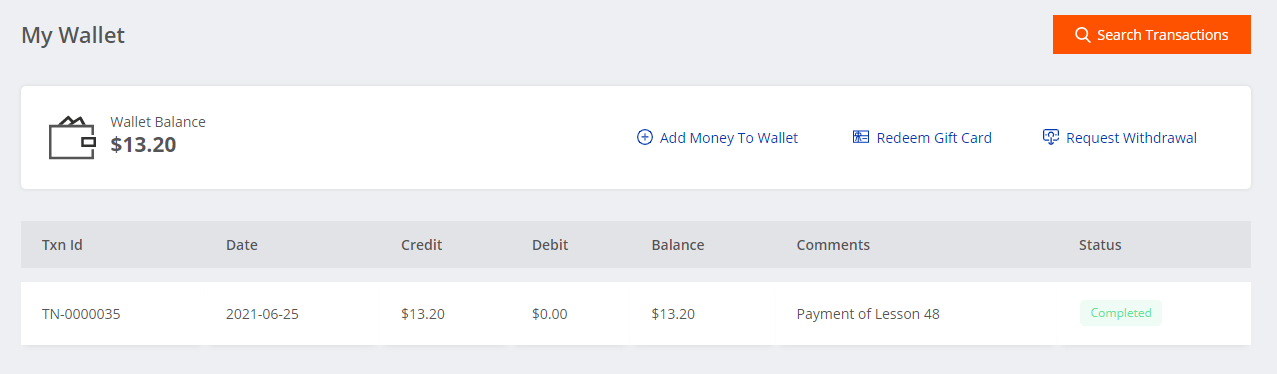
Task: Click the Payment of Lesson 48 comment
Action: [868, 314]
